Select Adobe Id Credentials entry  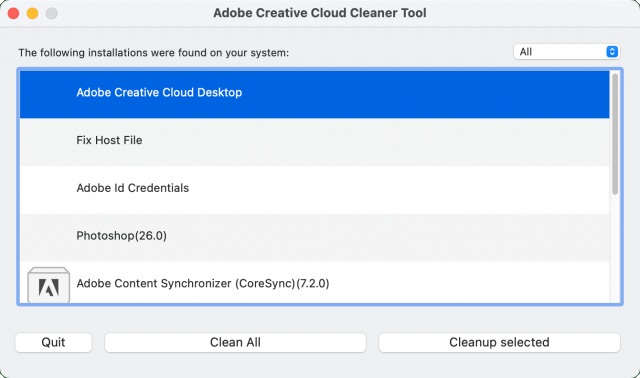(314, 190)
